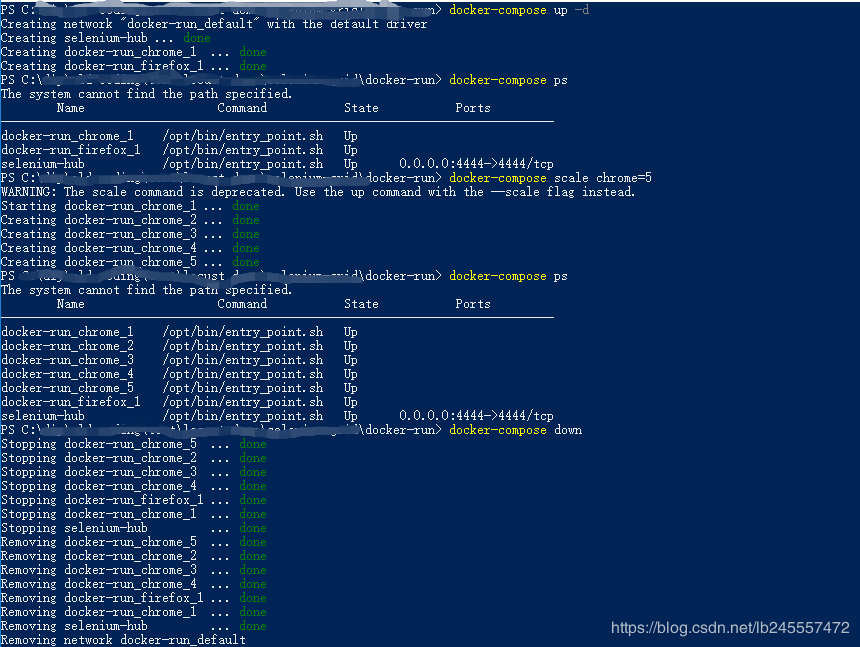This screenshot has width=860, height=647.
Task: Open the blog.csdn.net watermark URL
Action: 730,628
